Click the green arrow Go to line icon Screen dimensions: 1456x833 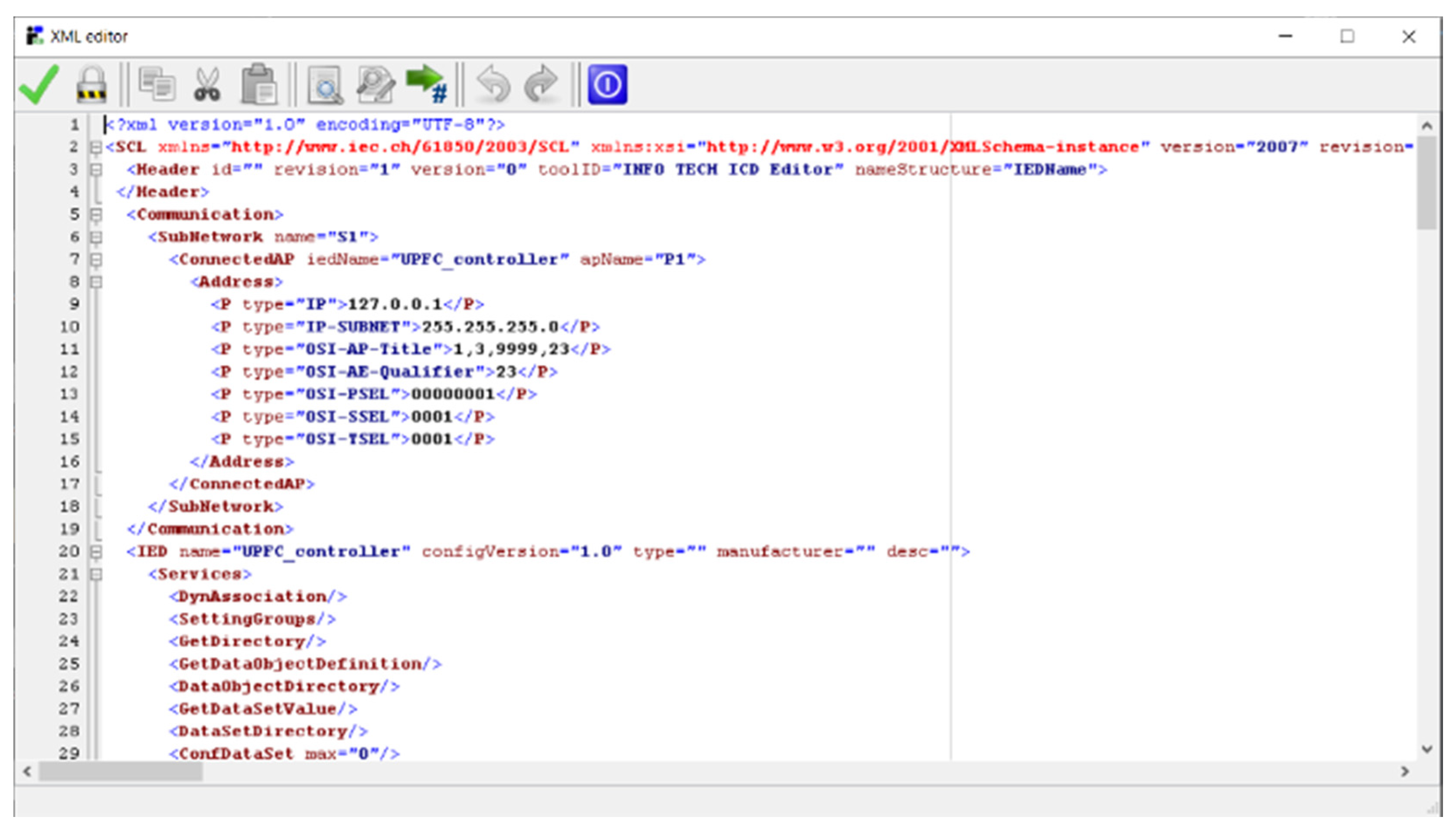[426, 85]
